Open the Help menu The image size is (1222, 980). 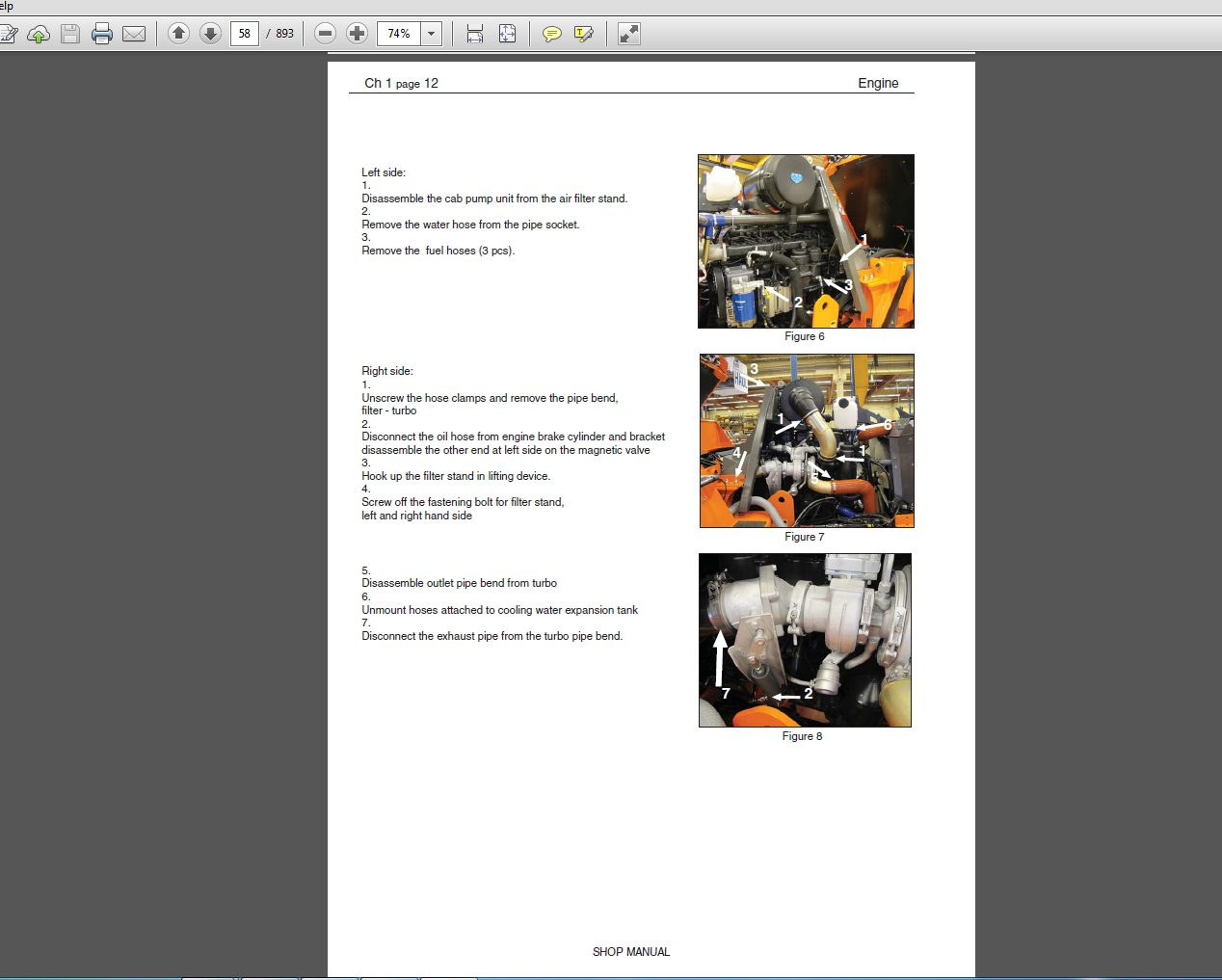[8, 6]
